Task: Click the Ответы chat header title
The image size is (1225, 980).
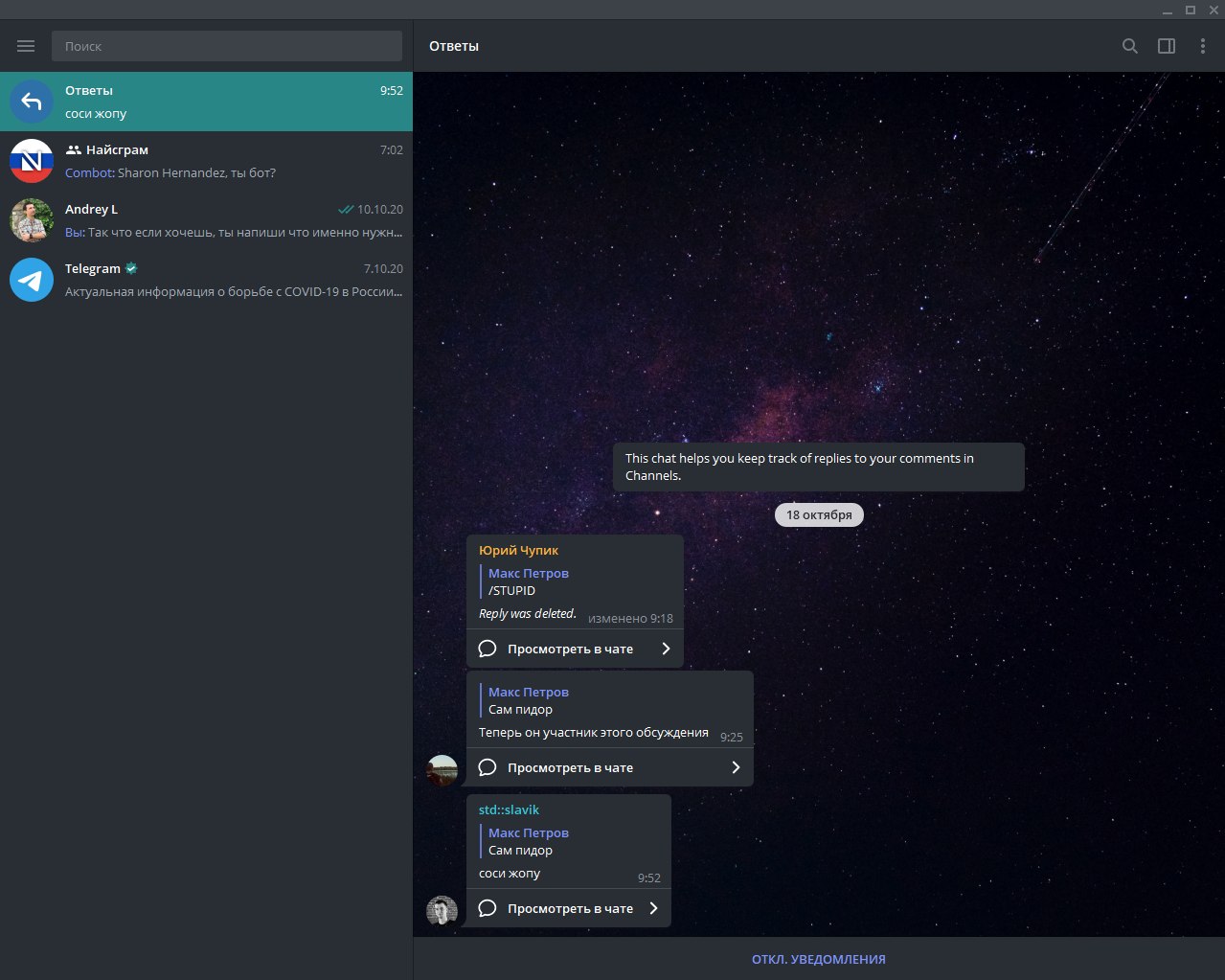Action: 454,46
